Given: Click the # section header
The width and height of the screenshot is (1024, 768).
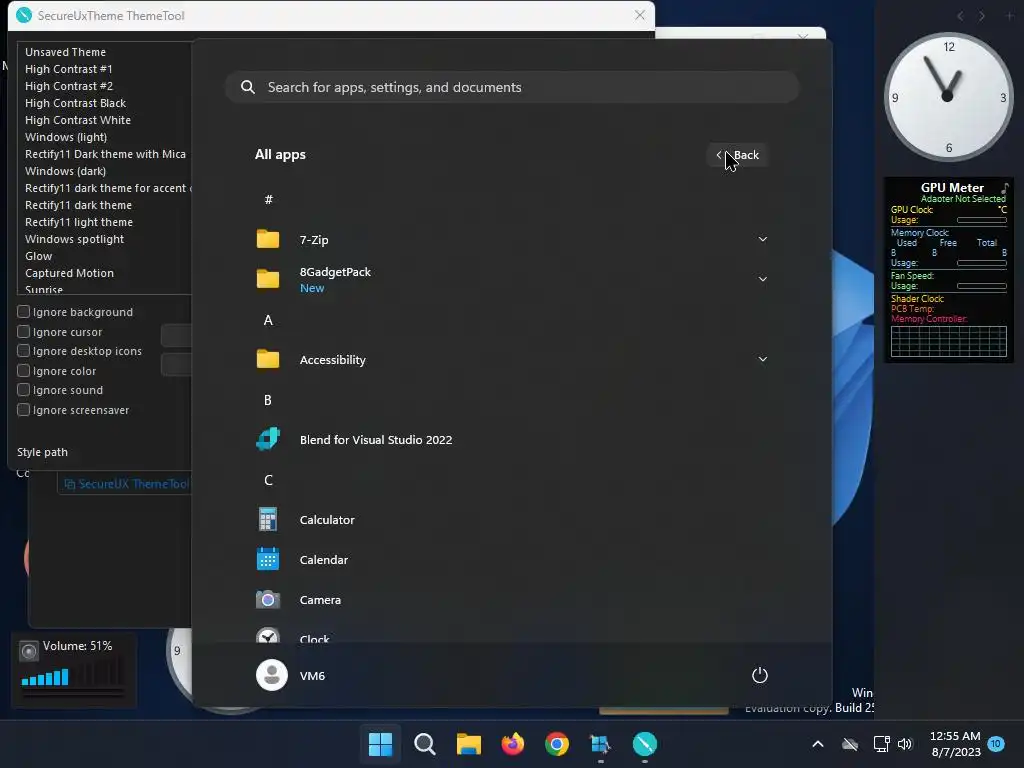Looking at the screenshot, I should click(x=268, y=199).
